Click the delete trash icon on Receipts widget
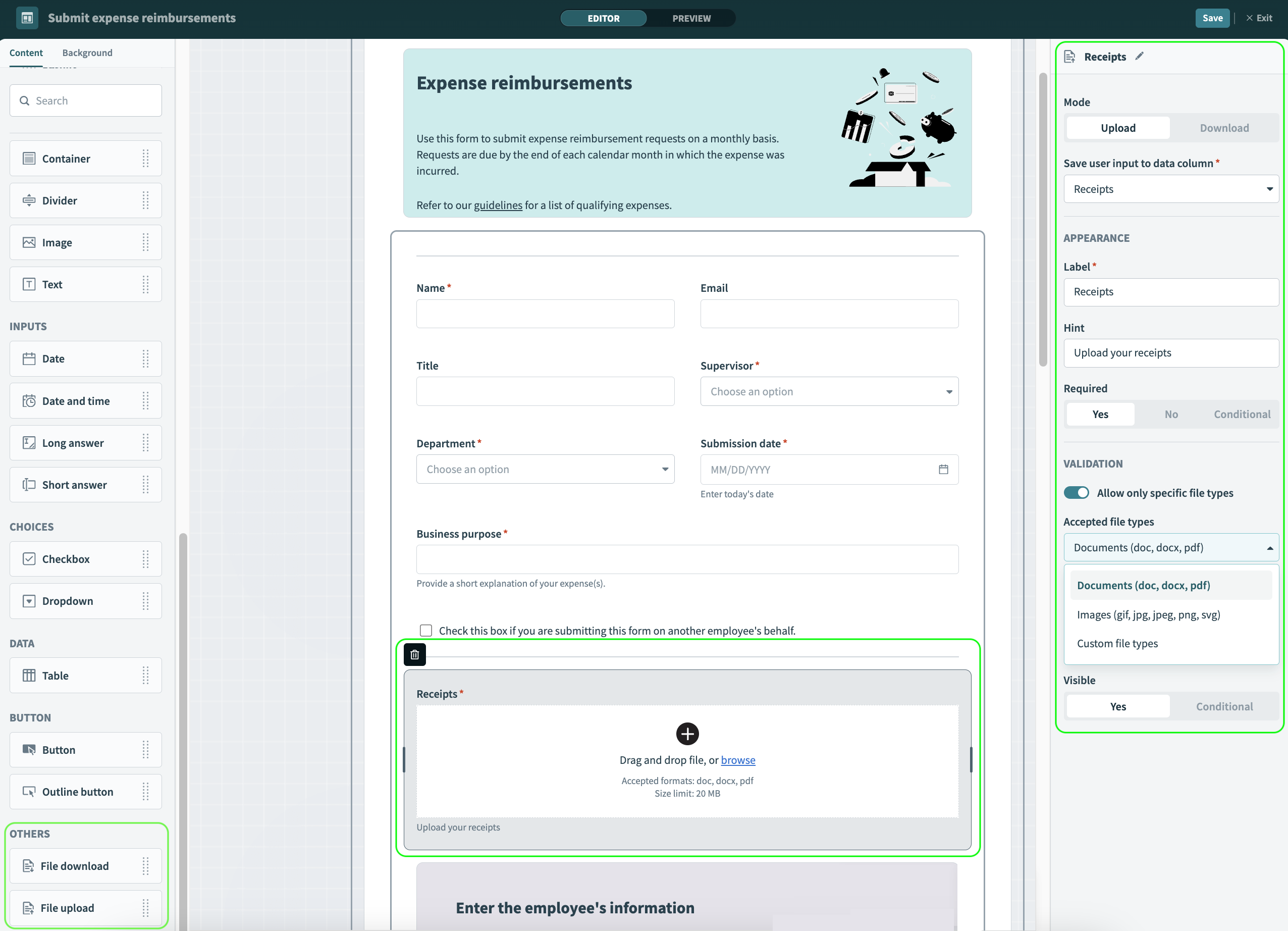 [414, 654]
